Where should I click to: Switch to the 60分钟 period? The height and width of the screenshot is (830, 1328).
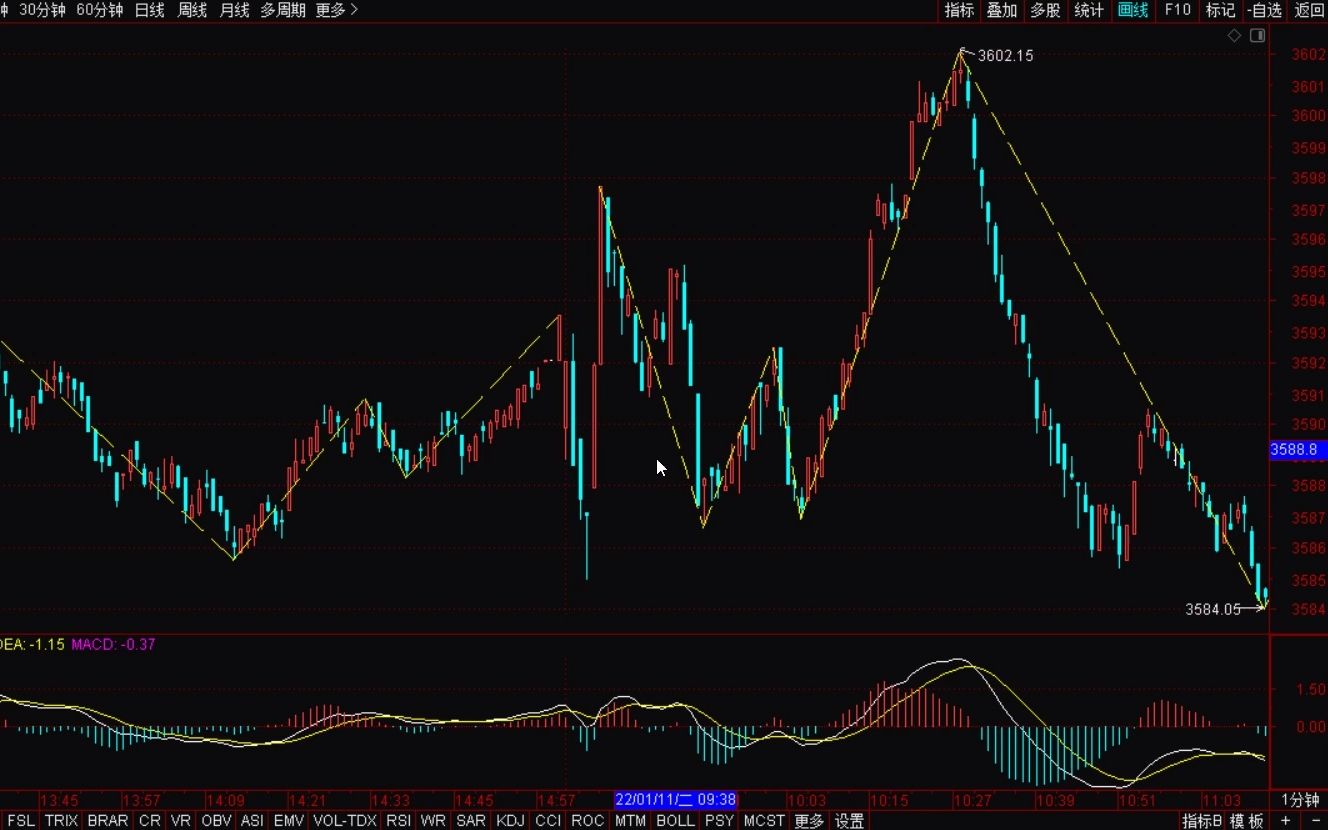[100, 10]
